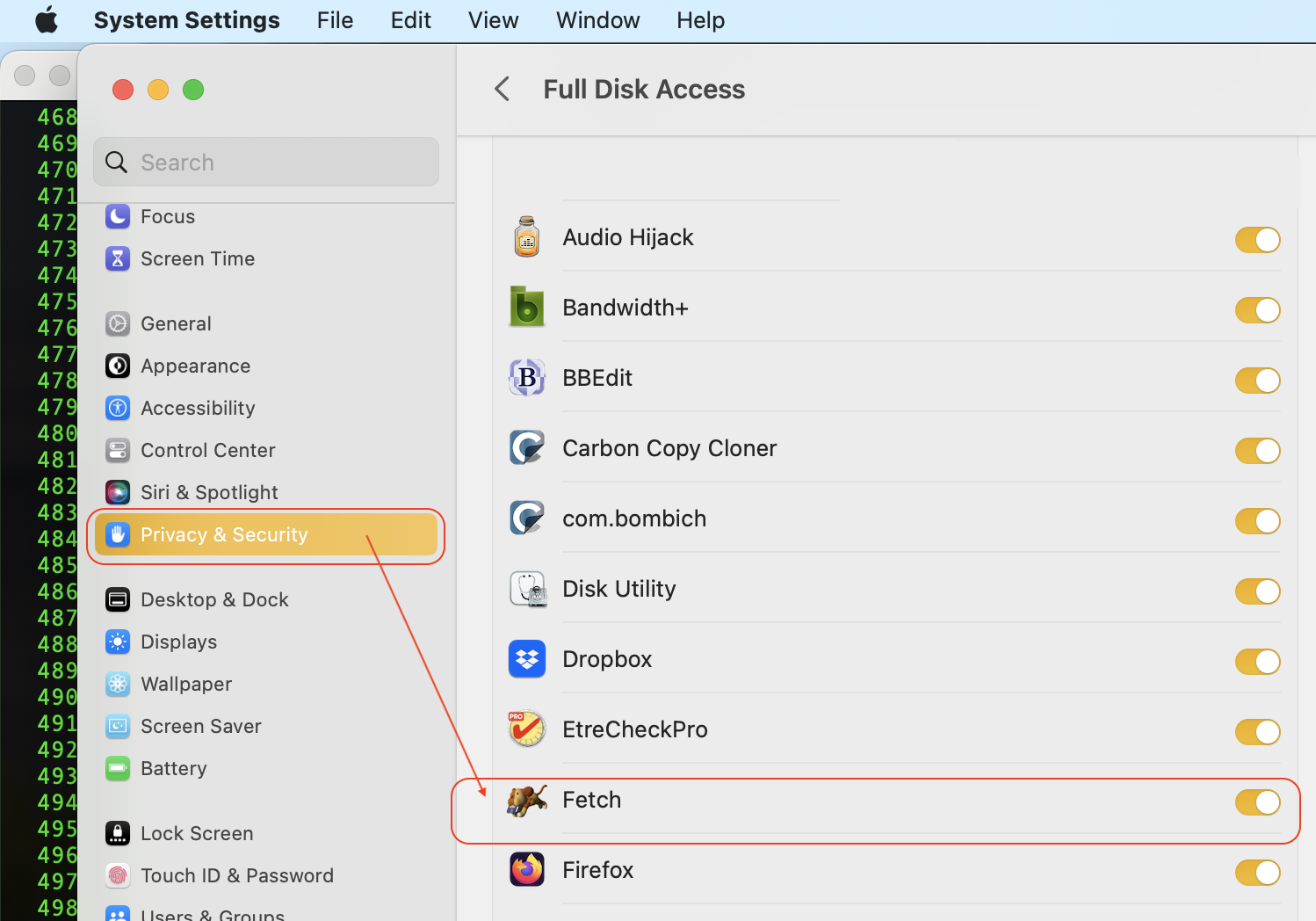Click the Carbon Copy Cloner app icon
The width and height of the screenshot is (1316, 921).
click(x=527, y=448)
